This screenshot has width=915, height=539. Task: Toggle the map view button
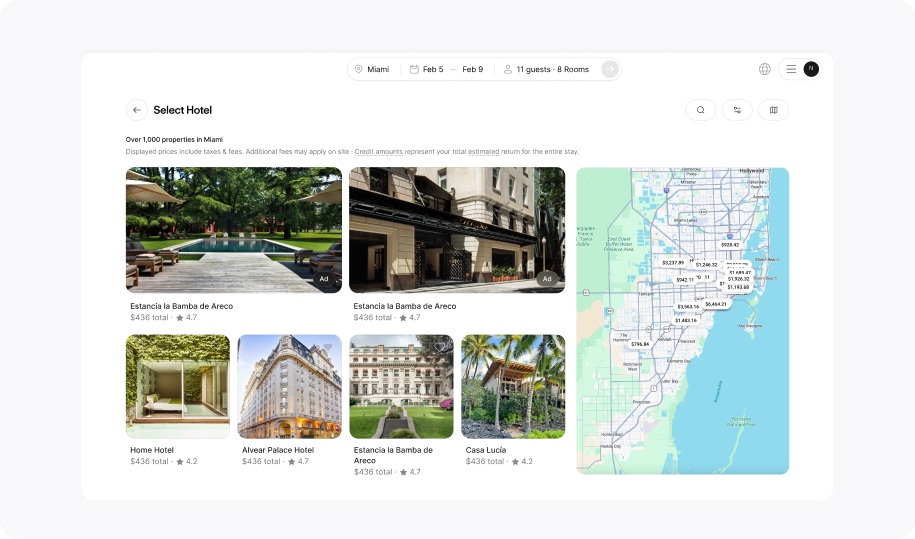click(773, 110)
